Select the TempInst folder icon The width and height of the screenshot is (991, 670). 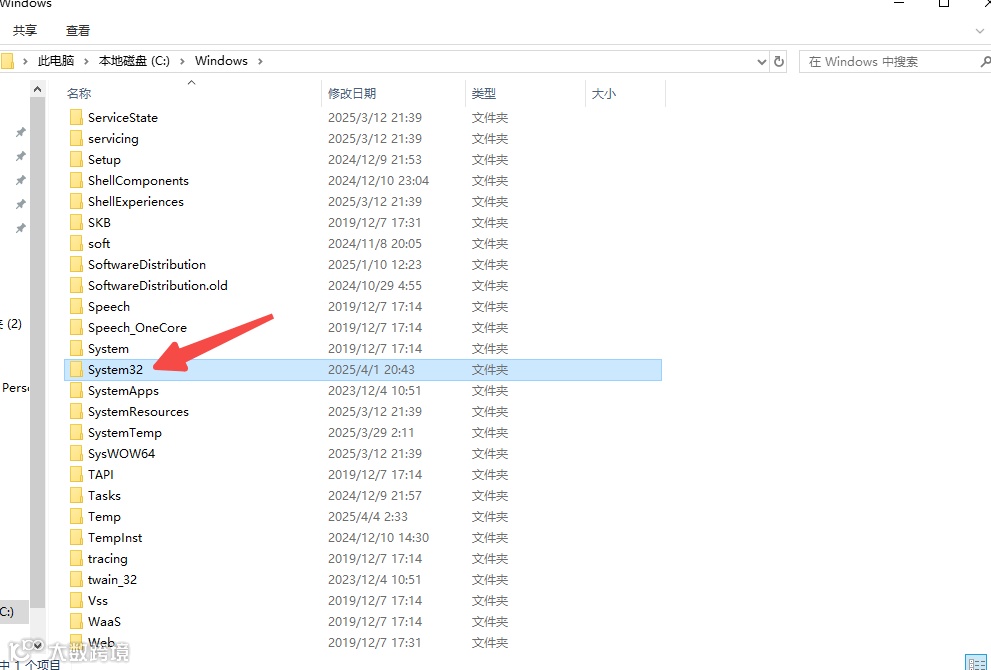pyautogui.click(x=76, y=537)
